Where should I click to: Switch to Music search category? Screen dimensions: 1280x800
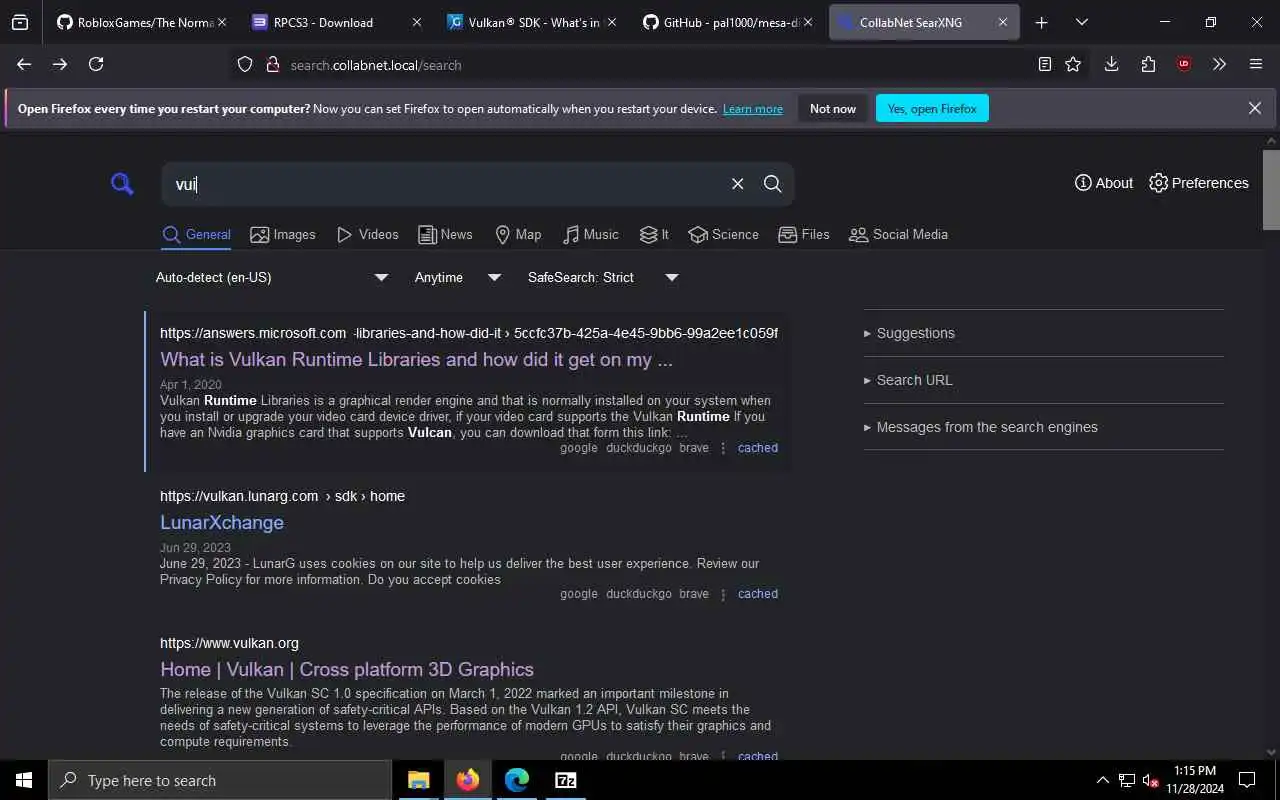pos(591,234)
